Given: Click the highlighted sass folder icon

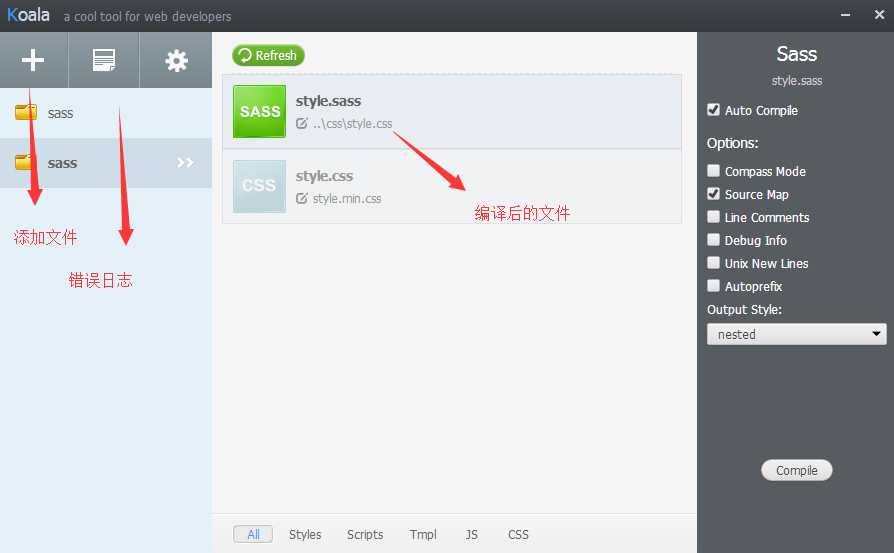Looking at the screenshot, I should [x=24, y=162].
